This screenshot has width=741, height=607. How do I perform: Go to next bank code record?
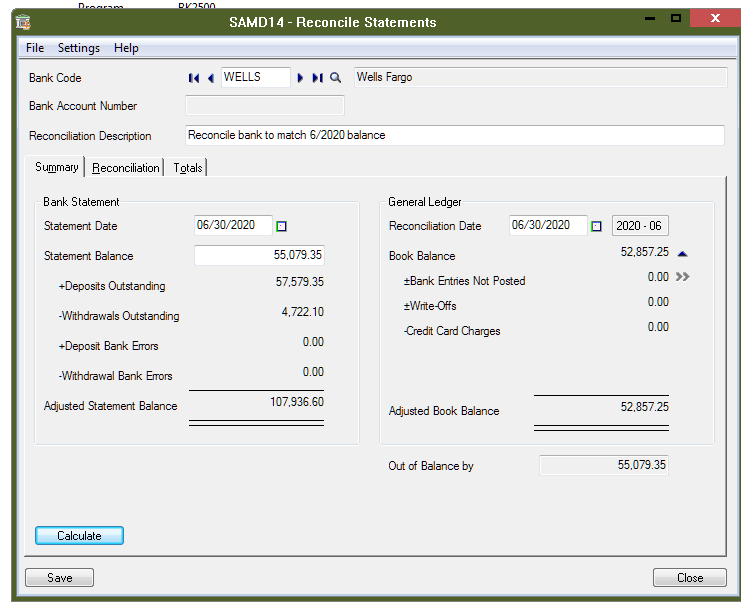[300, 78]
